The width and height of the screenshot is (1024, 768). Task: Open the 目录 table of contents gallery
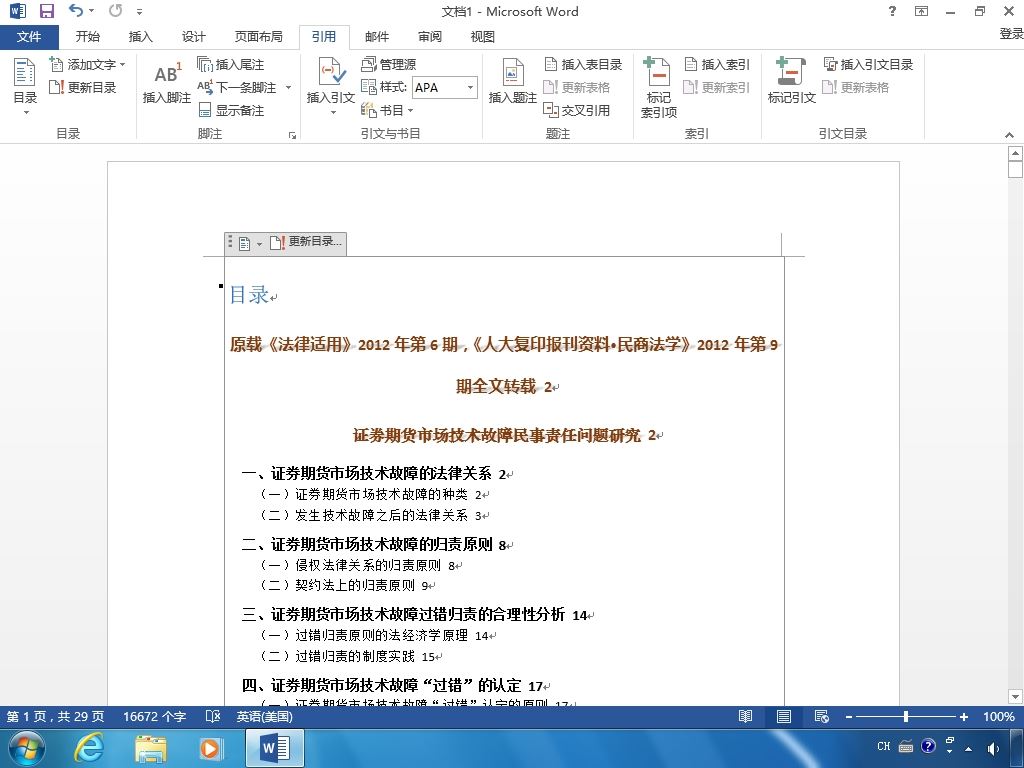[25, 88]
